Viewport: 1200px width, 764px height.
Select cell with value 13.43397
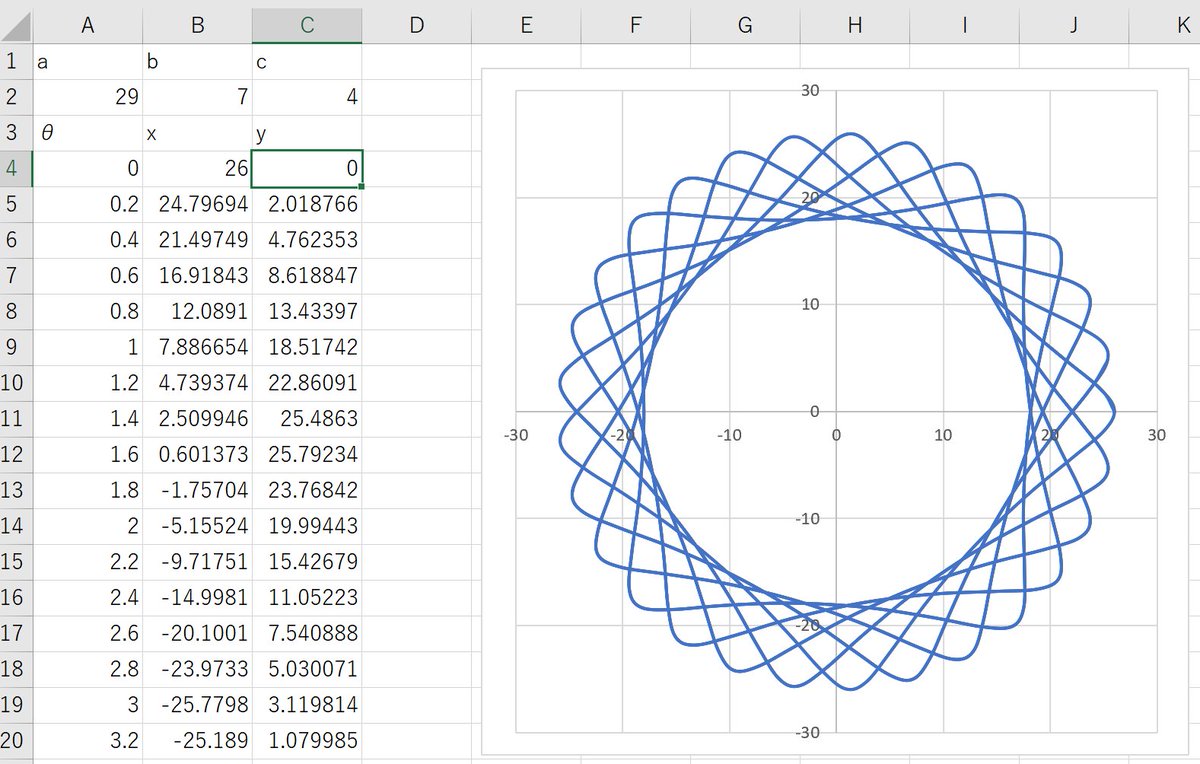coord(307,312)
